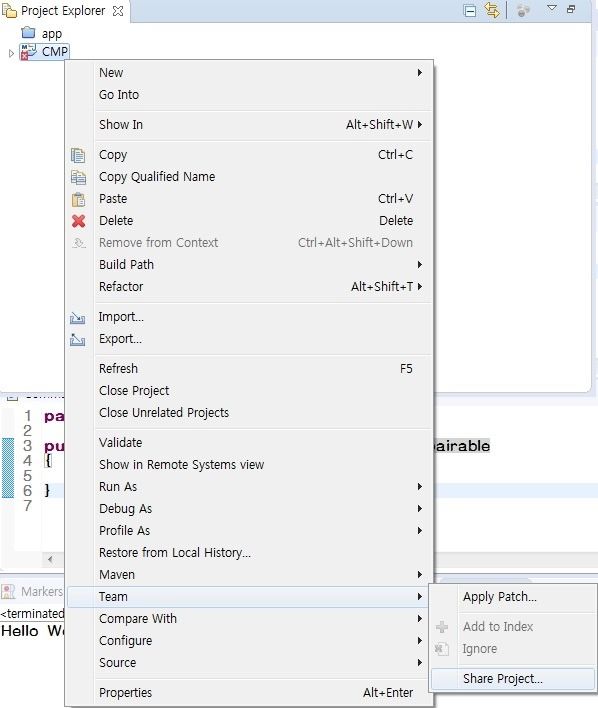Screen dimensions: 598x708
Task: Click the Collapse All icon in Project Explorer
Action: pos(470,10)
